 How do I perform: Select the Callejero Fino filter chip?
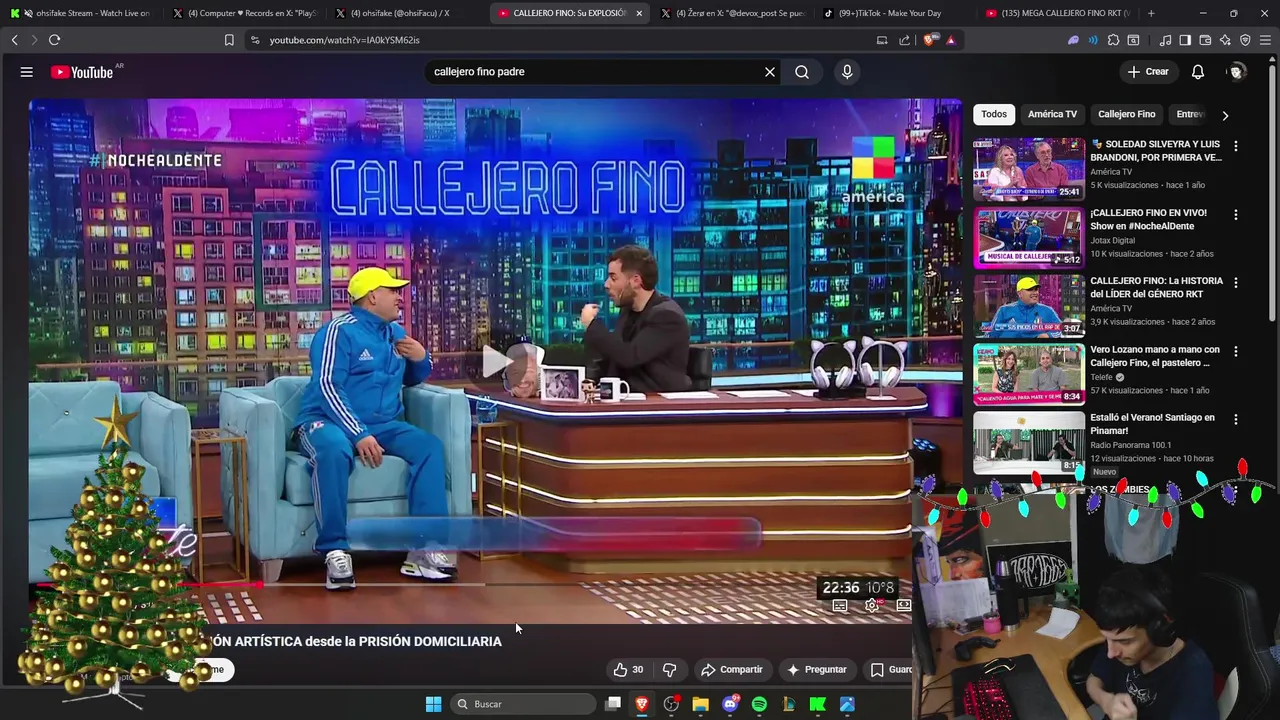click(x=1126, y=114)
